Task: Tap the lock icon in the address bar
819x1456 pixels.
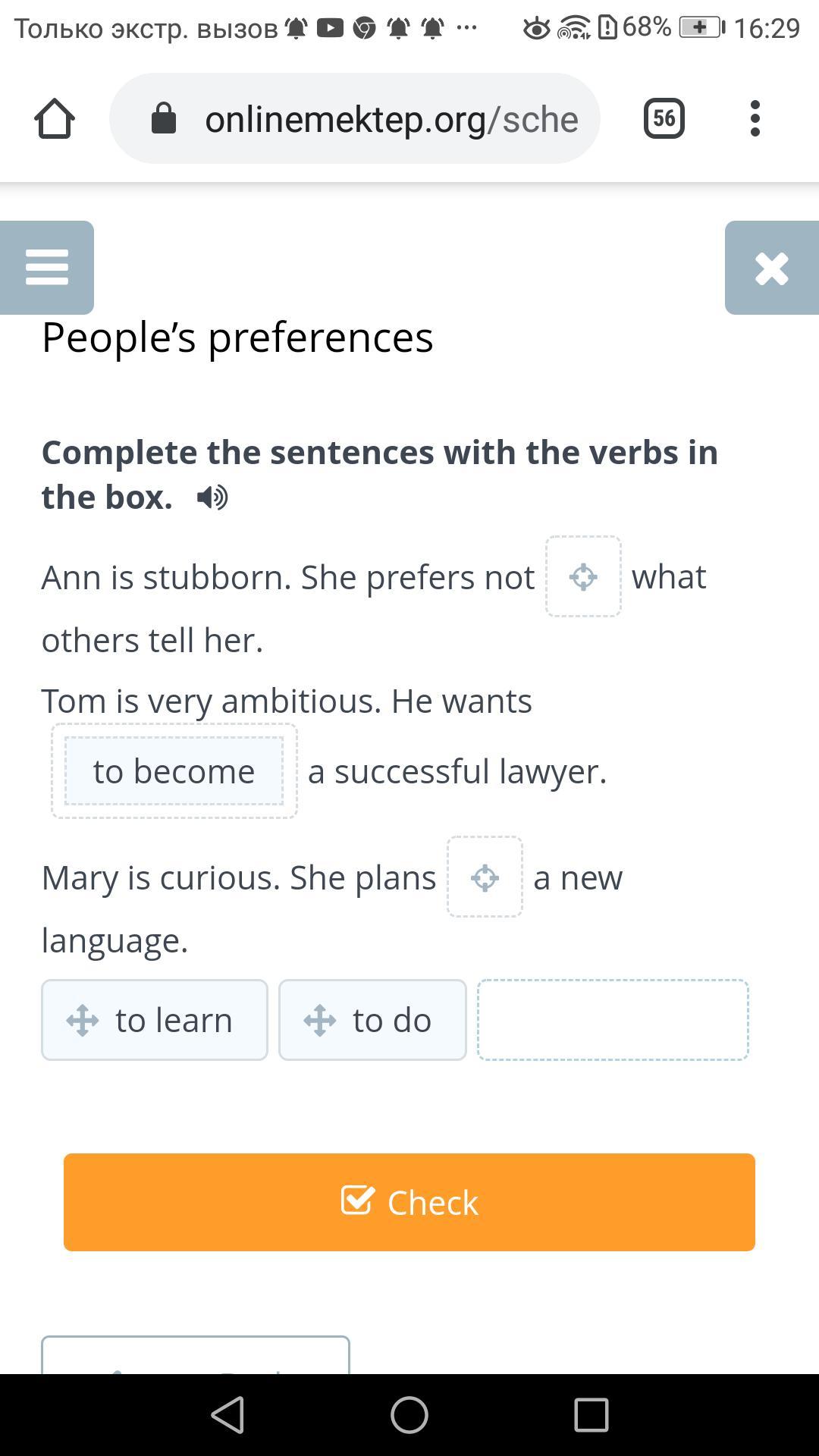Action: [164, 118]
